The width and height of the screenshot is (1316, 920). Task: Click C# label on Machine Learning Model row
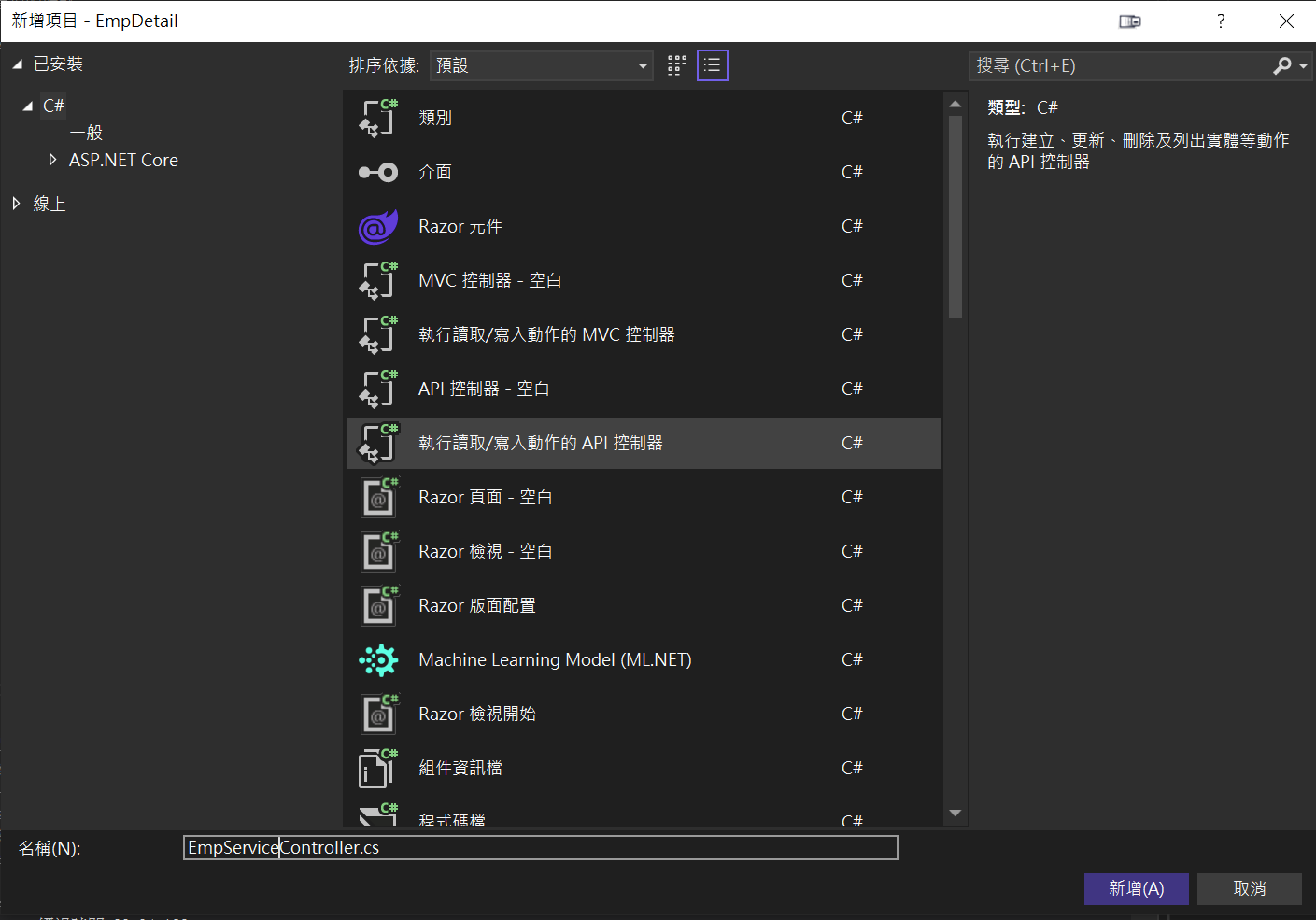(x=852, y=659)
